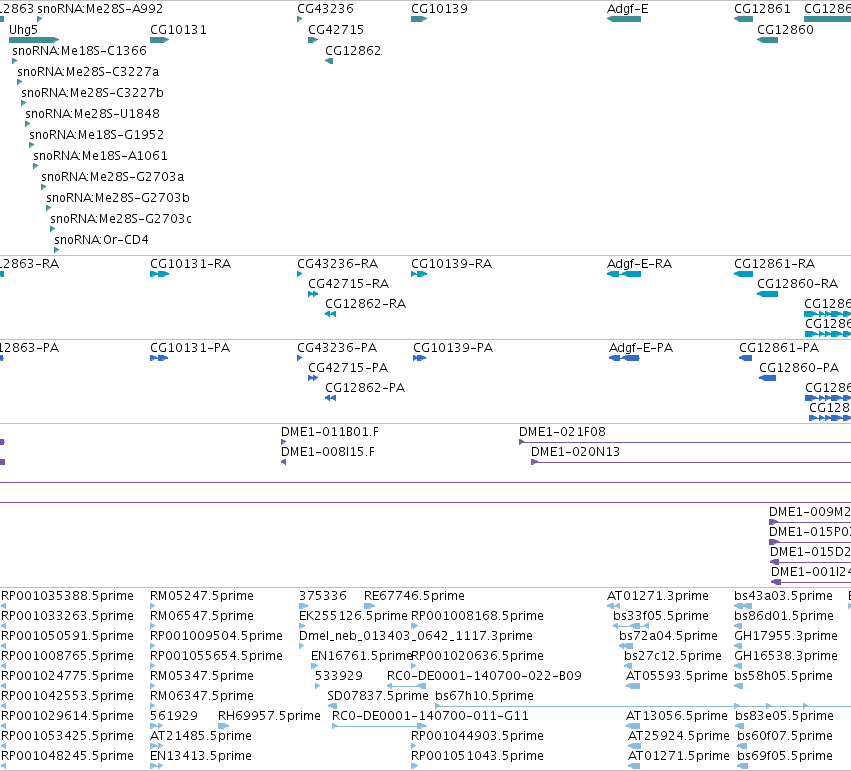Click the CG12862 gene label

[353, 50]
